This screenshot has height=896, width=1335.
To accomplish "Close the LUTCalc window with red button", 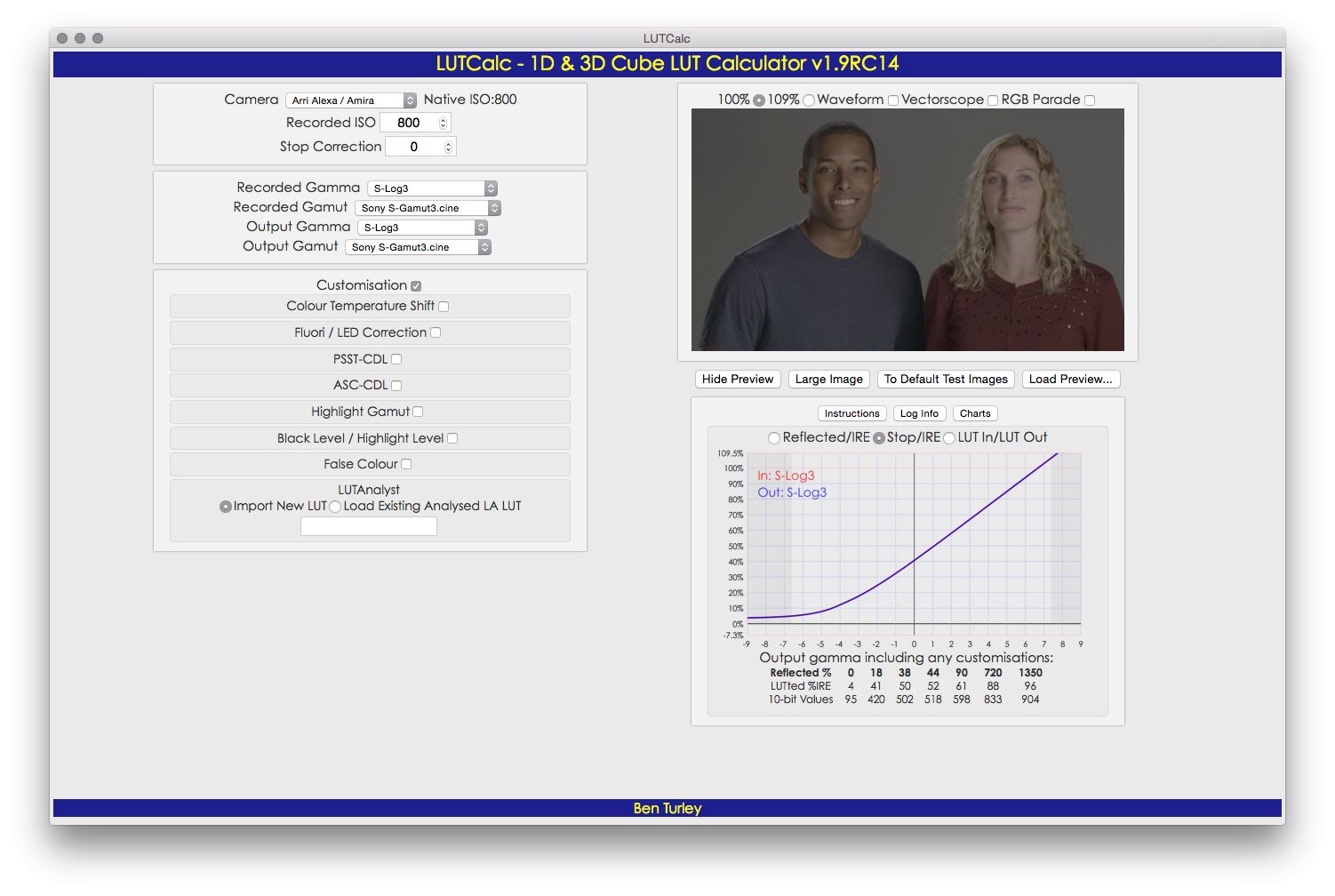I will pyautogui.click(x=62, y=38).
